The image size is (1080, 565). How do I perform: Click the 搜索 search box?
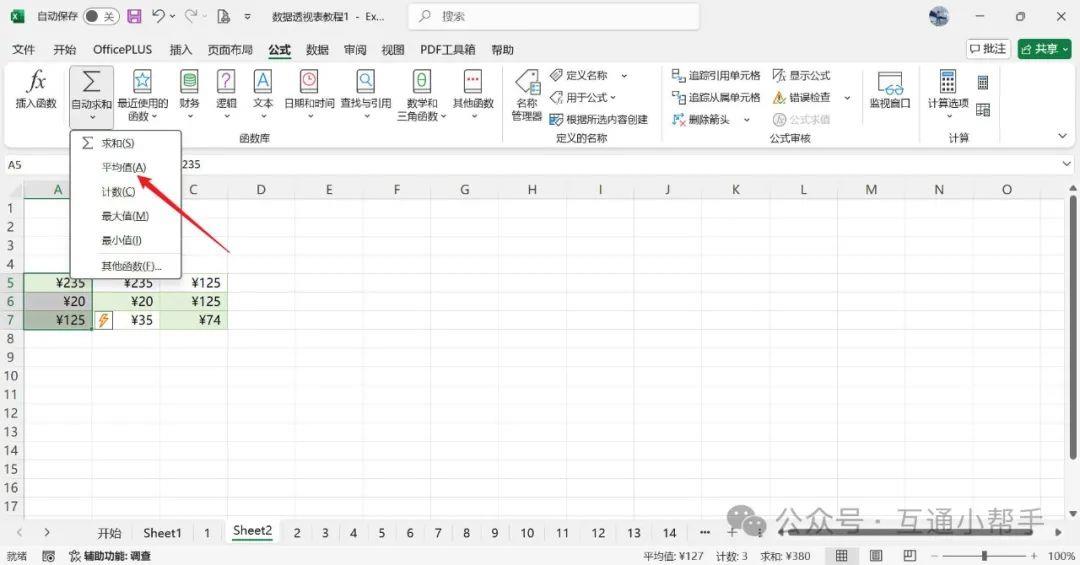point(554,17)
